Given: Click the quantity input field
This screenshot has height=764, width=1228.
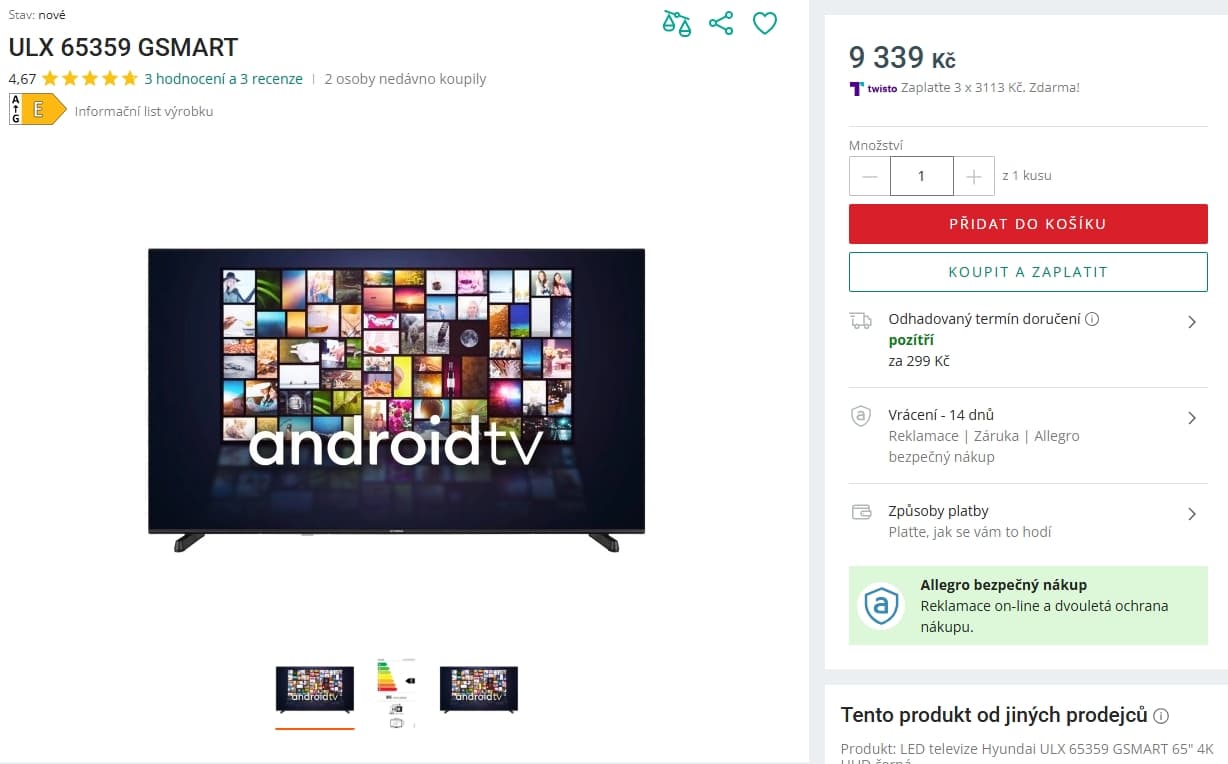Looking at the screenshot, I should point(922,176).
